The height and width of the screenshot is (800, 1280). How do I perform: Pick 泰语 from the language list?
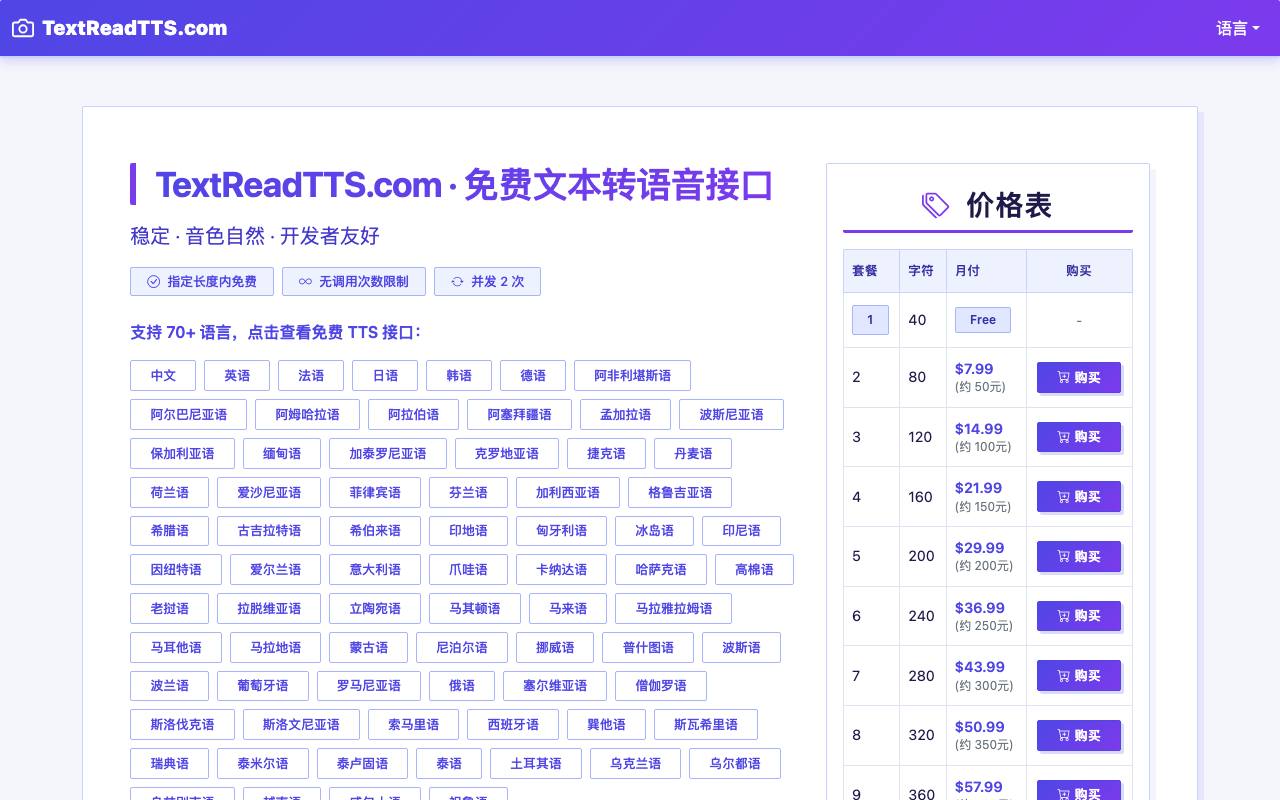(x=449, y=764)
